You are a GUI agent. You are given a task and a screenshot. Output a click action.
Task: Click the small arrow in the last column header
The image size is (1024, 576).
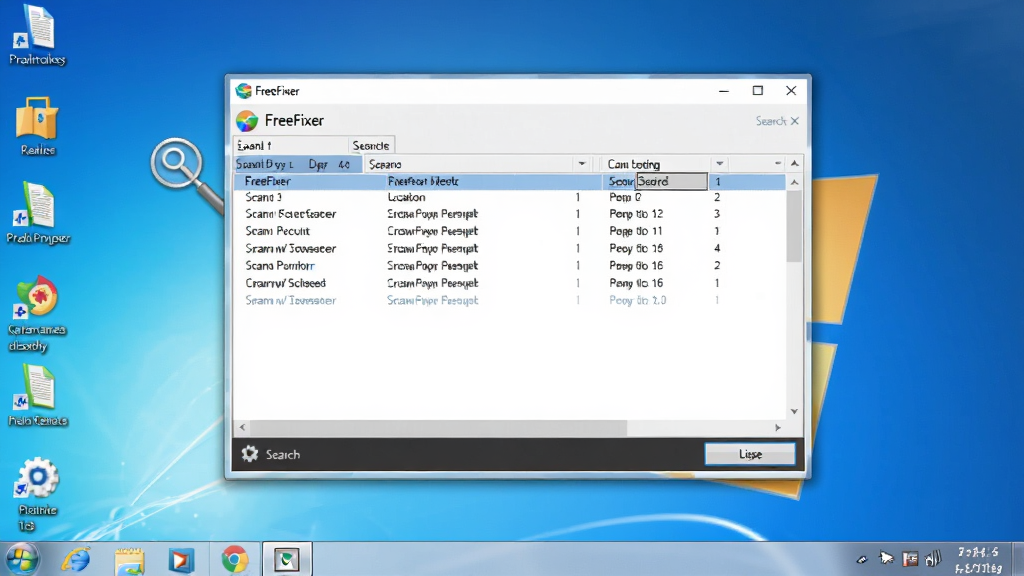click(778, 163)
